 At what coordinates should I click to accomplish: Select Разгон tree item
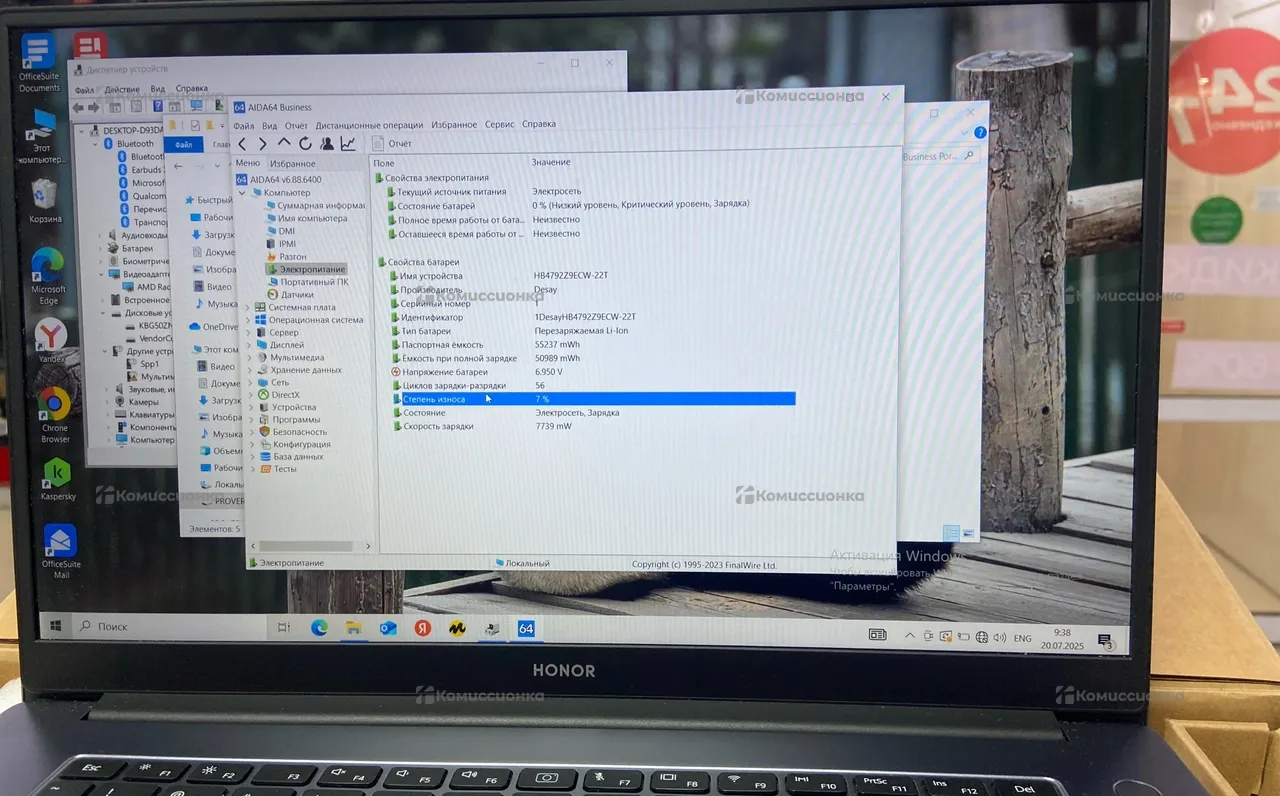(x=286, y=256)
